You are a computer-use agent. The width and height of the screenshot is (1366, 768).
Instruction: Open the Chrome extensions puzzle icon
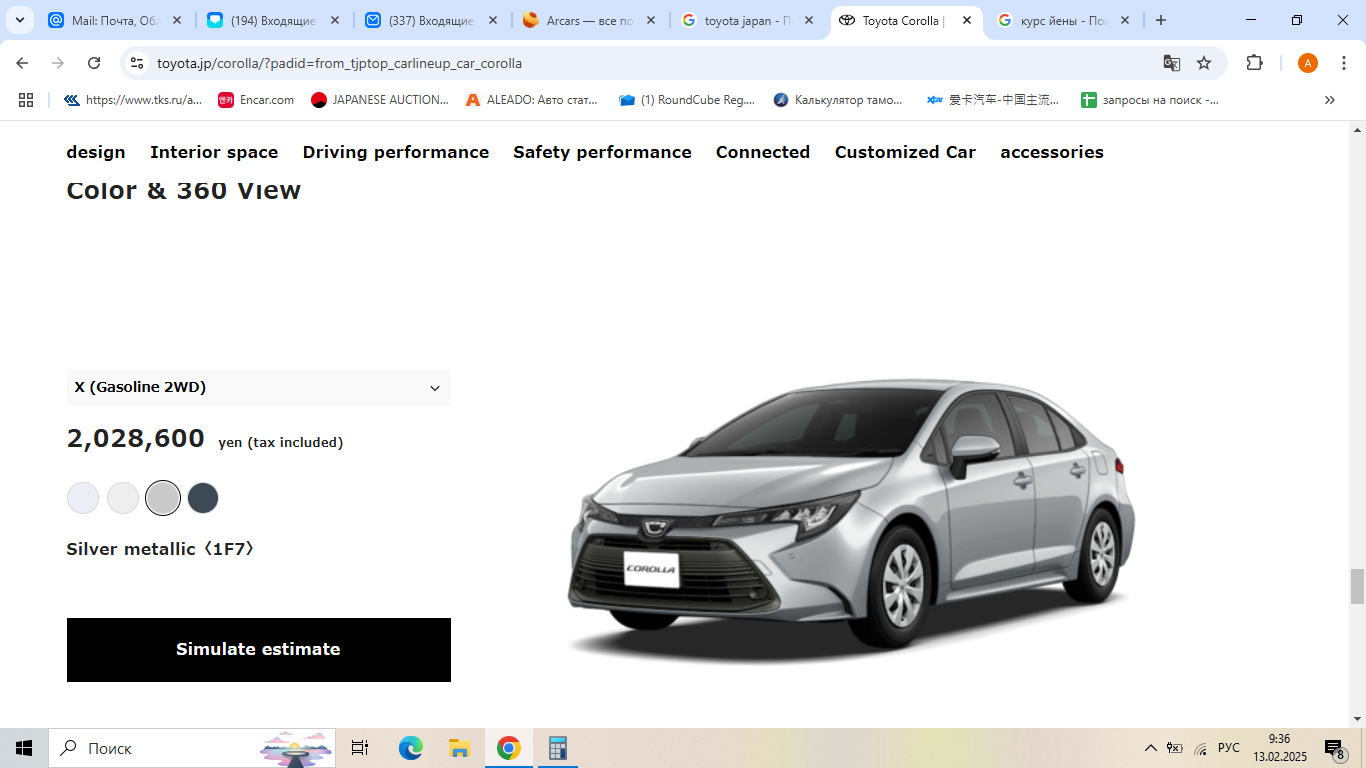(x=1254, y=63)
